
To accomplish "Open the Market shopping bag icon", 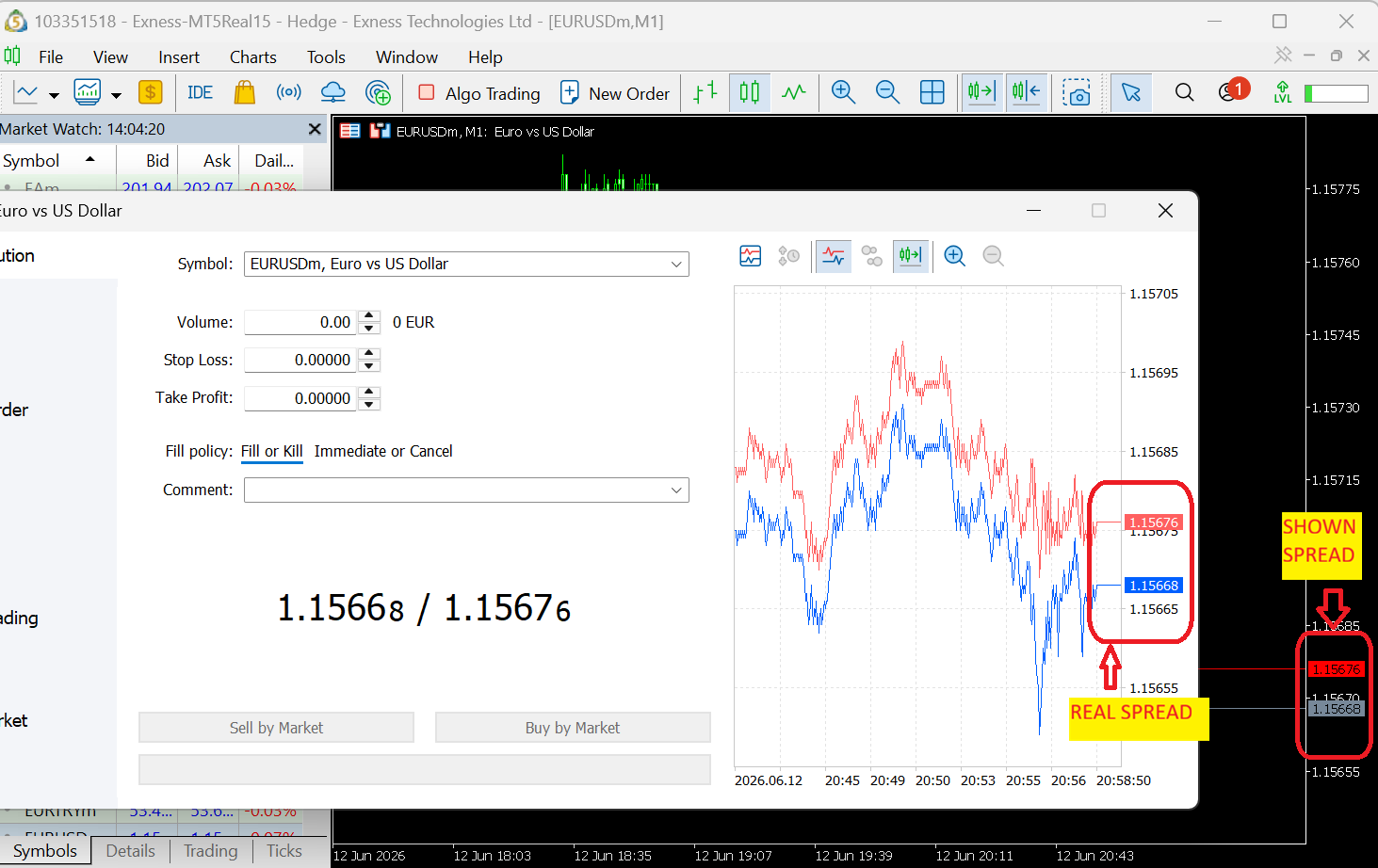I will (x=245, y=92).
